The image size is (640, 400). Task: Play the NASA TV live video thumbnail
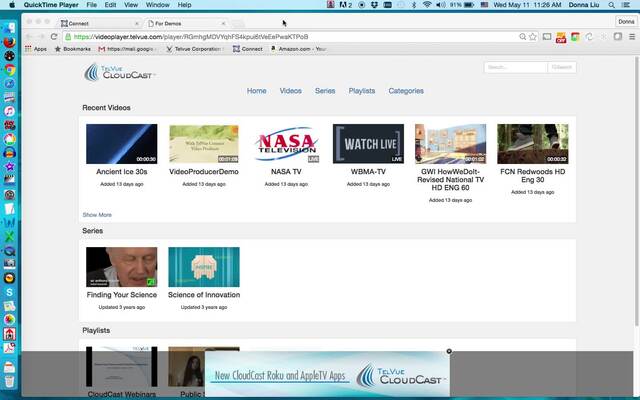[x=286, y=144]
